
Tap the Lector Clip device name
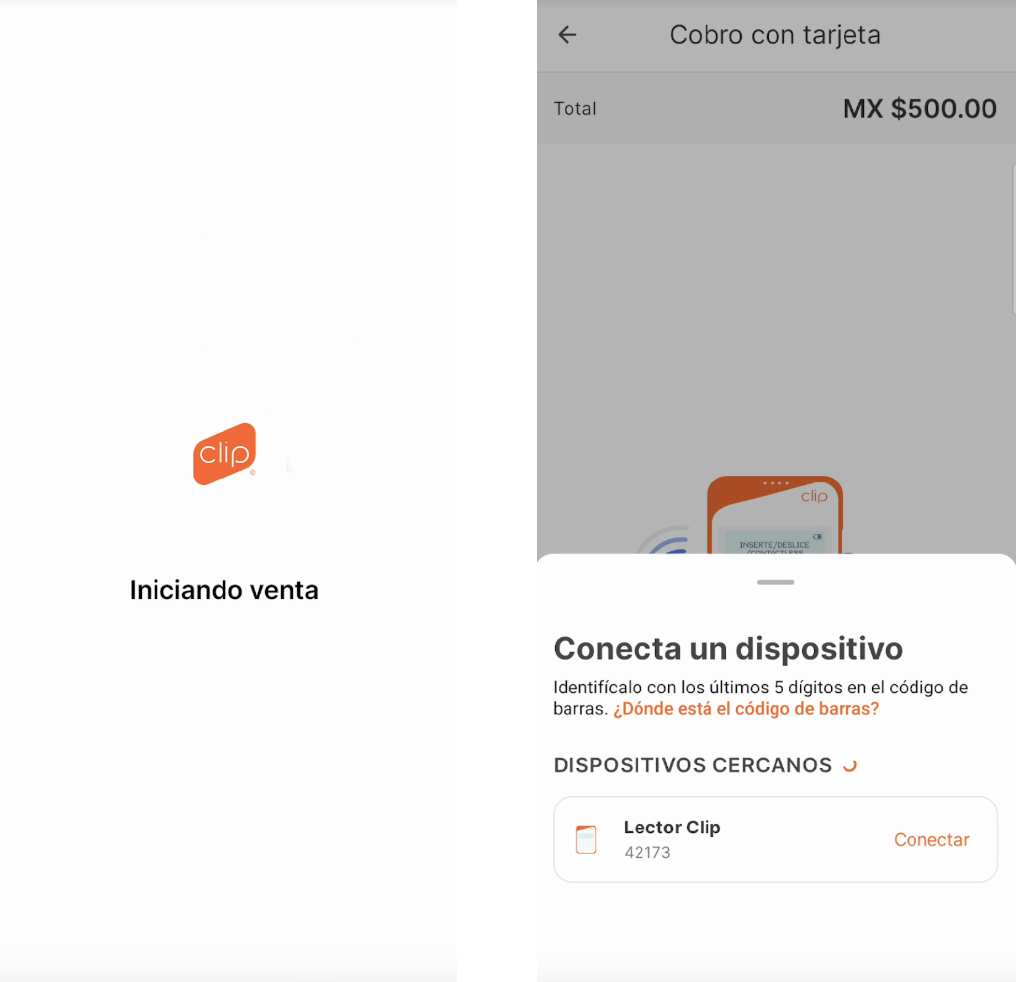point(672,828)
